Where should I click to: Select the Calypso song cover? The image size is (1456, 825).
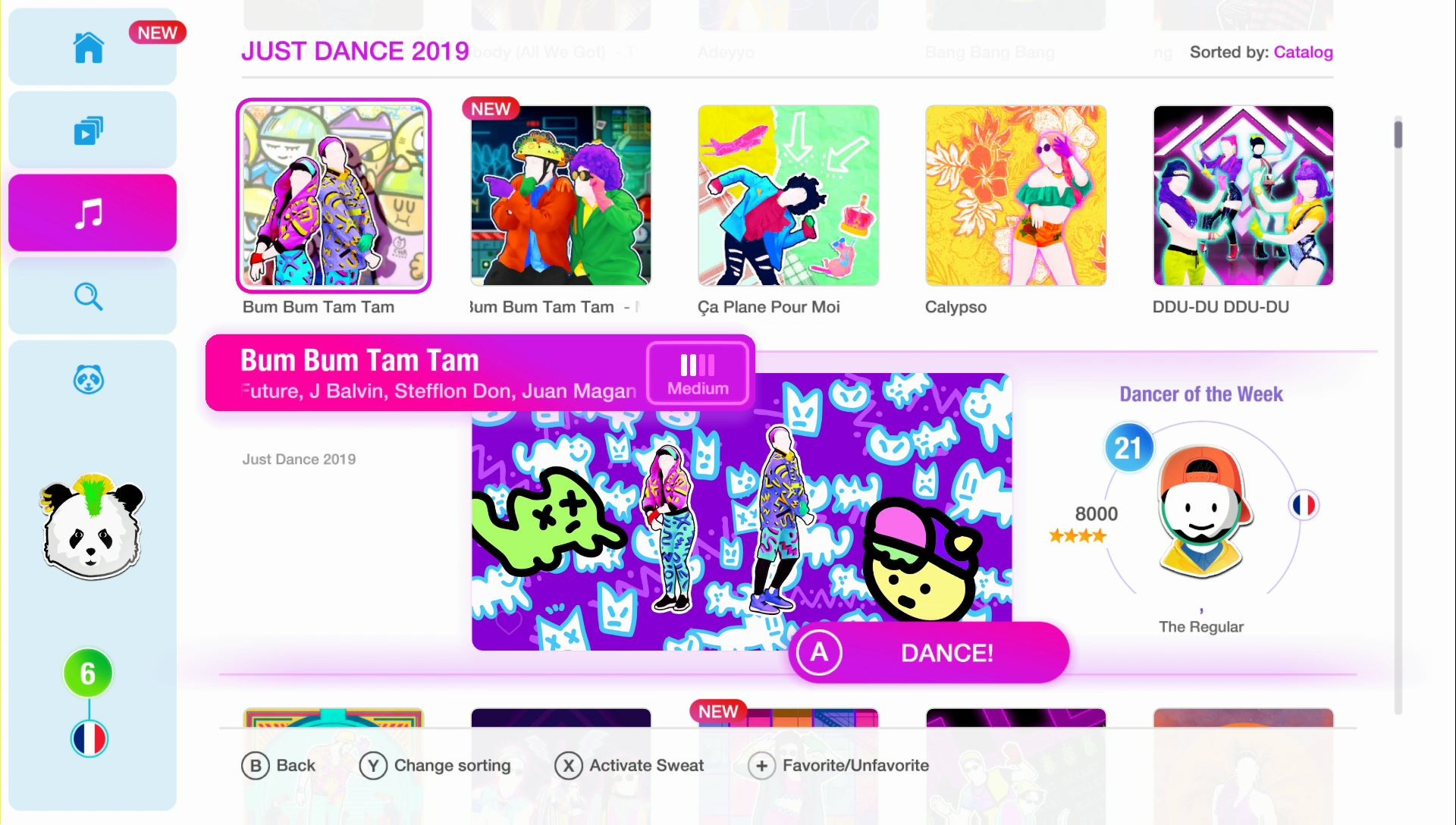pyautogui.click(x=1015, y=196)
